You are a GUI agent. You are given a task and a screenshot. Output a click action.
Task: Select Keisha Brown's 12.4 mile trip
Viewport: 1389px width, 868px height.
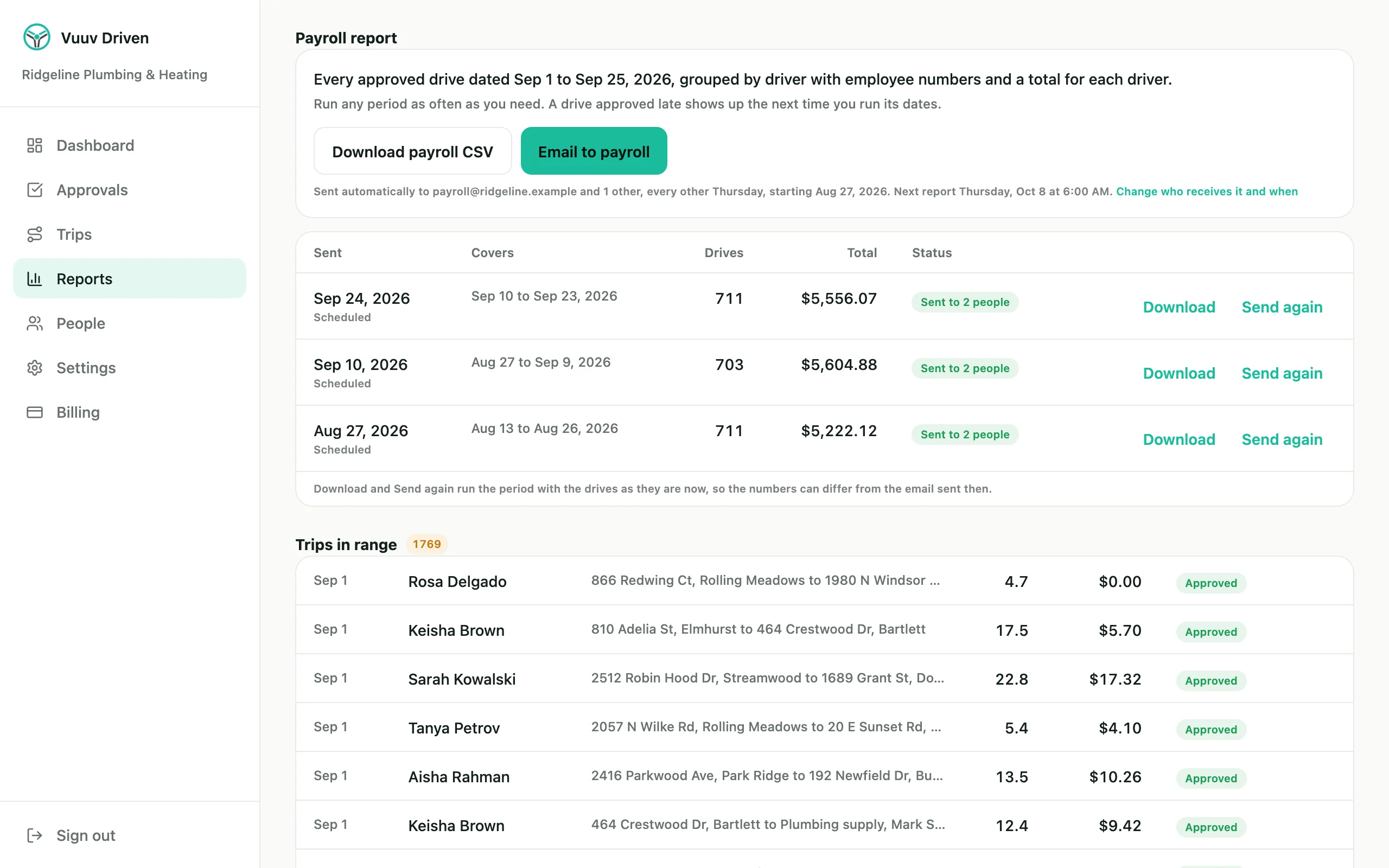click(824, 825)
